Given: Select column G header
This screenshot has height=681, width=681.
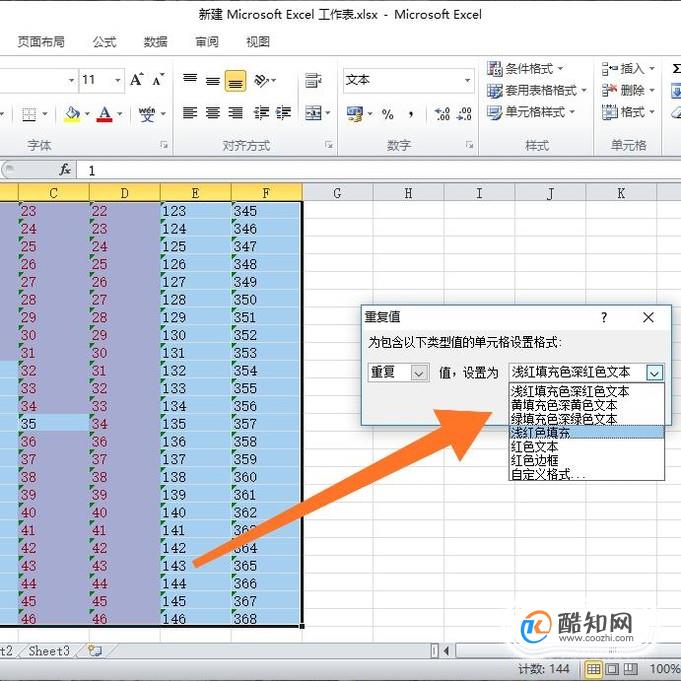Looking at the screenshot, I should [x=337, y=193].
